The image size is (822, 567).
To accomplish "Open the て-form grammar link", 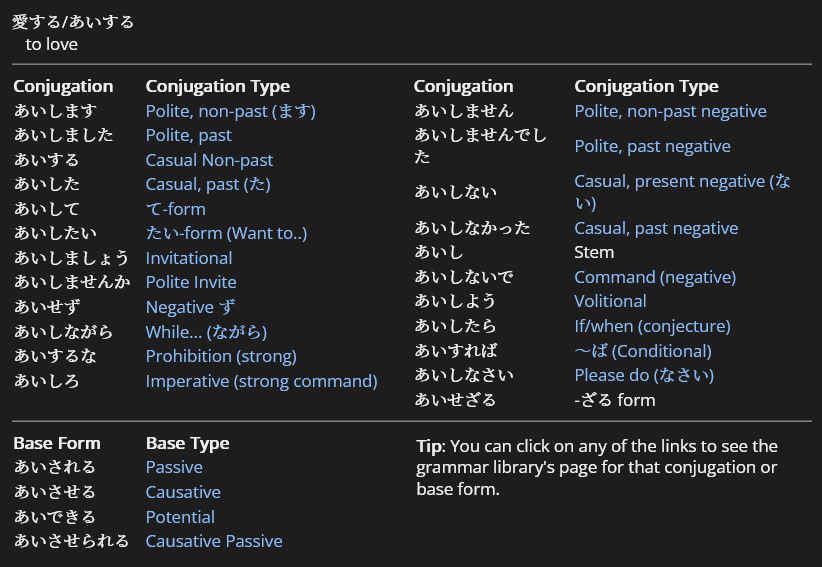I will tap(175, 209).
